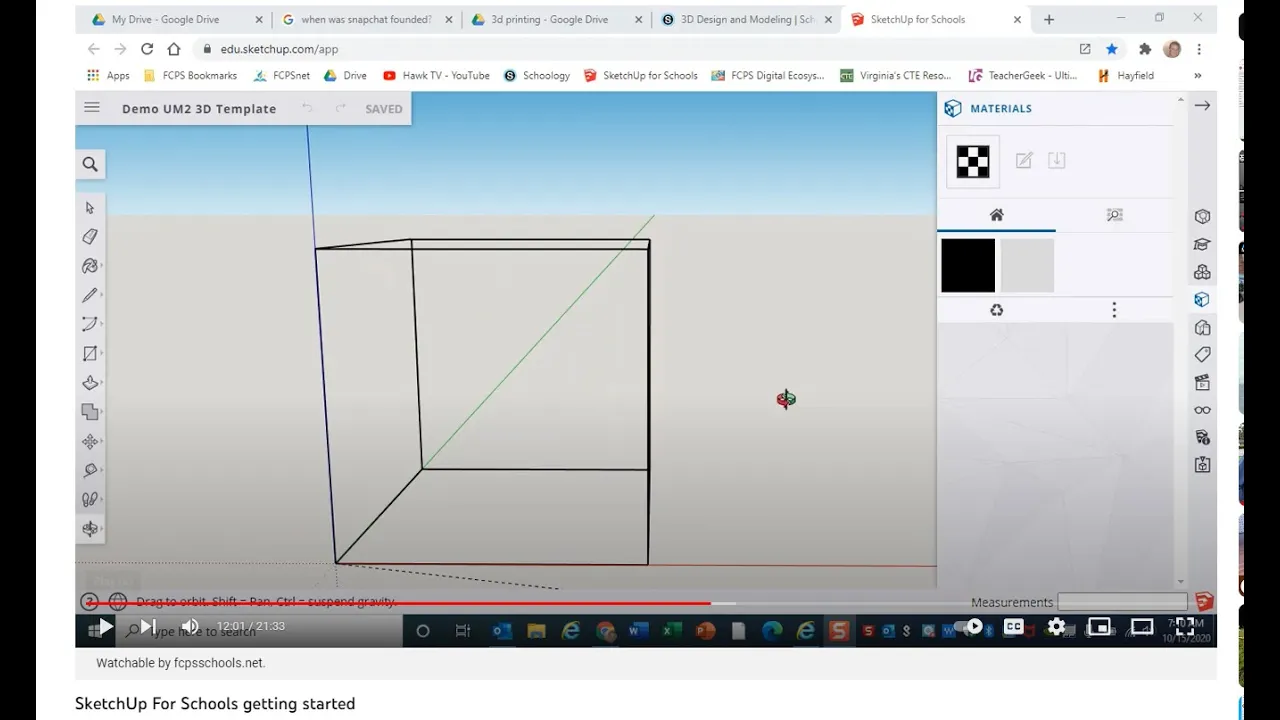Screen dimensions: 1280x720
Task: Open the SketchUp hamburger menu
Action: tap(92, 108)
